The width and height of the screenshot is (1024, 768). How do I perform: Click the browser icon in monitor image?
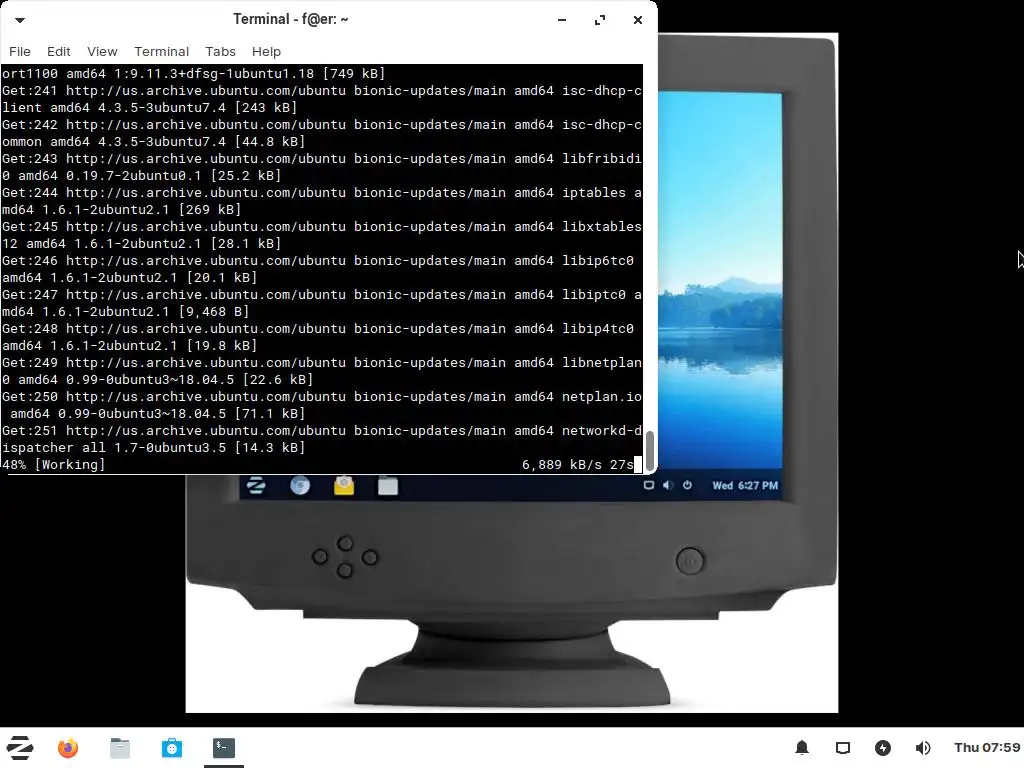pos(300,485)
